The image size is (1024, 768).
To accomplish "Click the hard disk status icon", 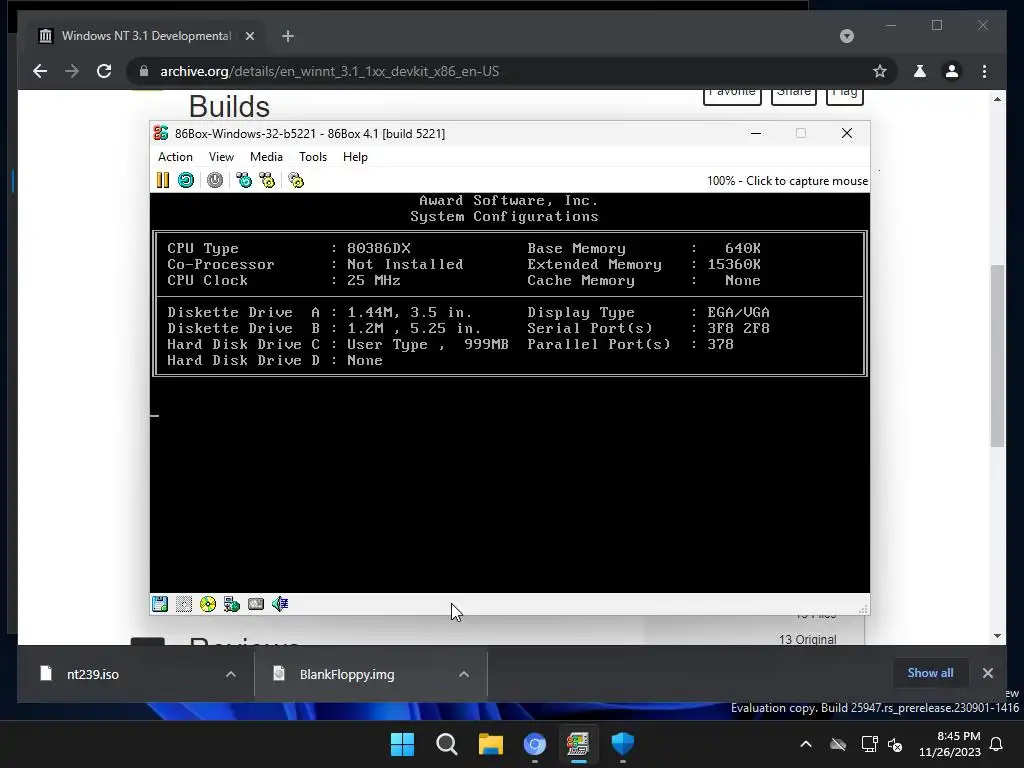I will click(x=256, y=604).
